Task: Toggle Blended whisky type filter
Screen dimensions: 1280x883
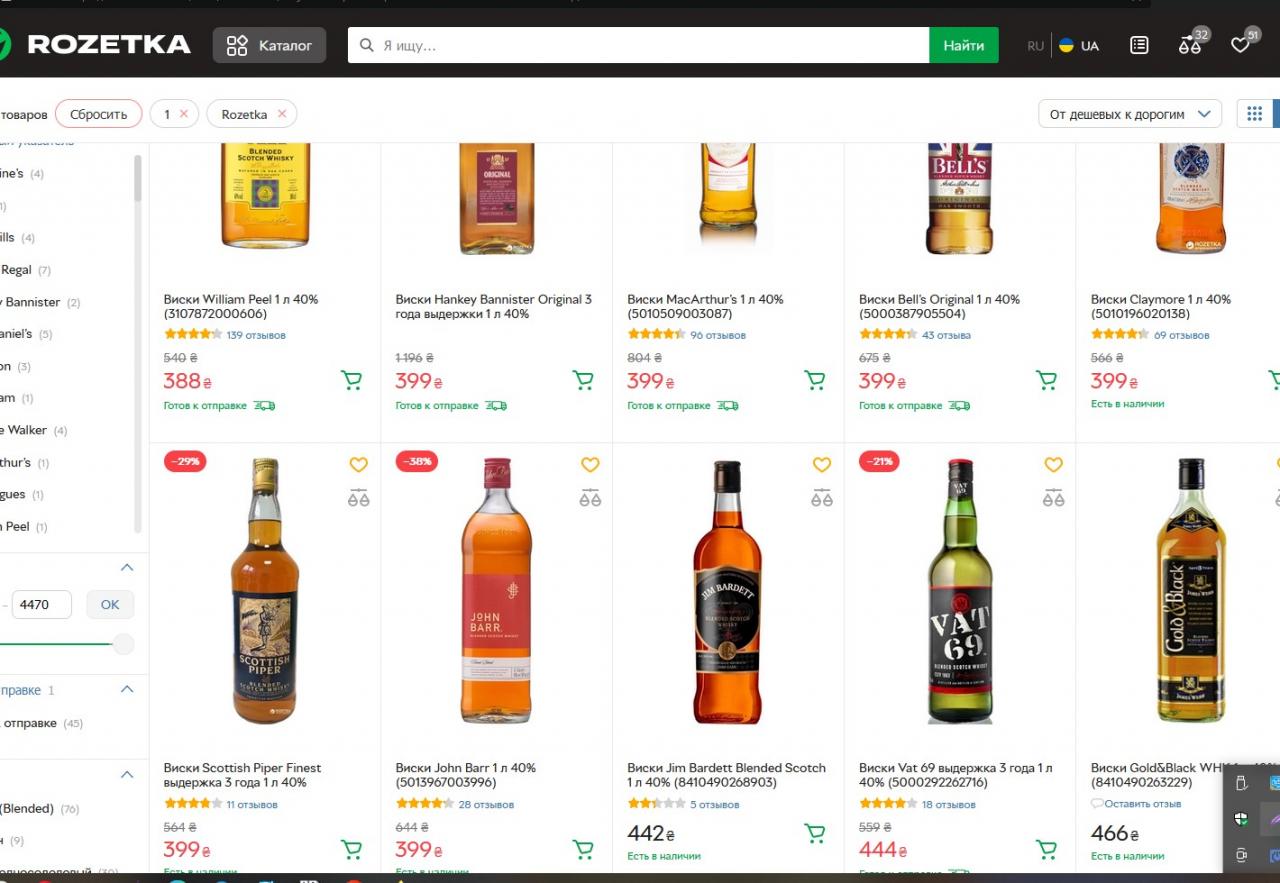Action: pyautogui.click(x=28, y=808)
